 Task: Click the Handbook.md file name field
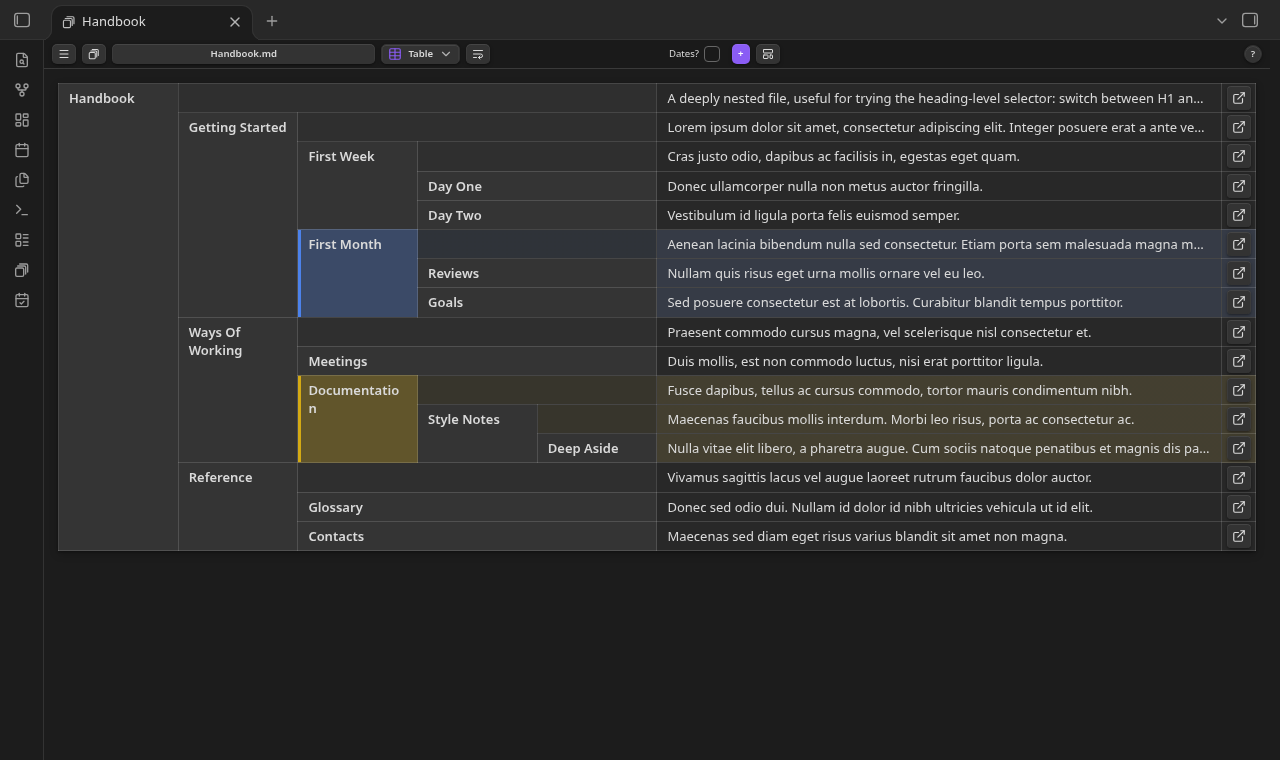pos(243,54)
